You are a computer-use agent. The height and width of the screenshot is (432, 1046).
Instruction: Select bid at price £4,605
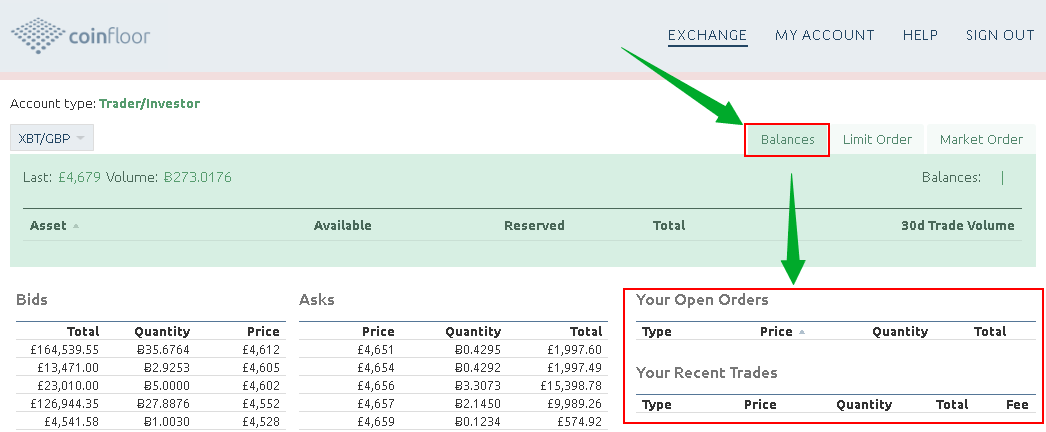151,367
